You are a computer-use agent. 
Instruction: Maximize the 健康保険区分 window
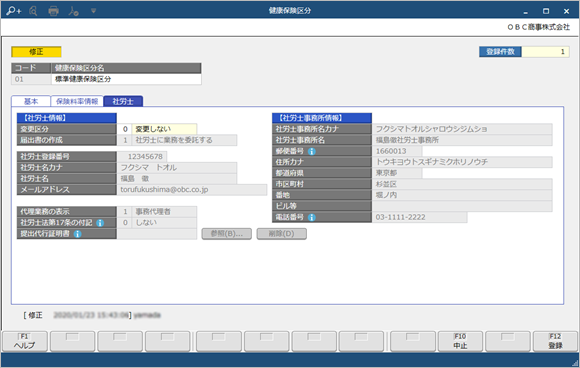click(x=546, y=11)
